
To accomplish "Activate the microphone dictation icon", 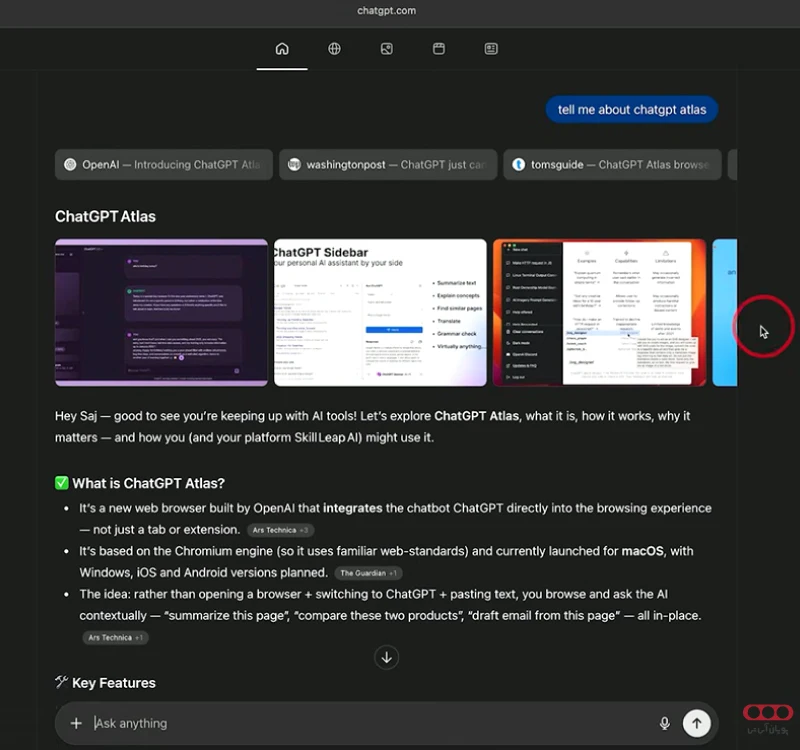I will coord(664,723).
